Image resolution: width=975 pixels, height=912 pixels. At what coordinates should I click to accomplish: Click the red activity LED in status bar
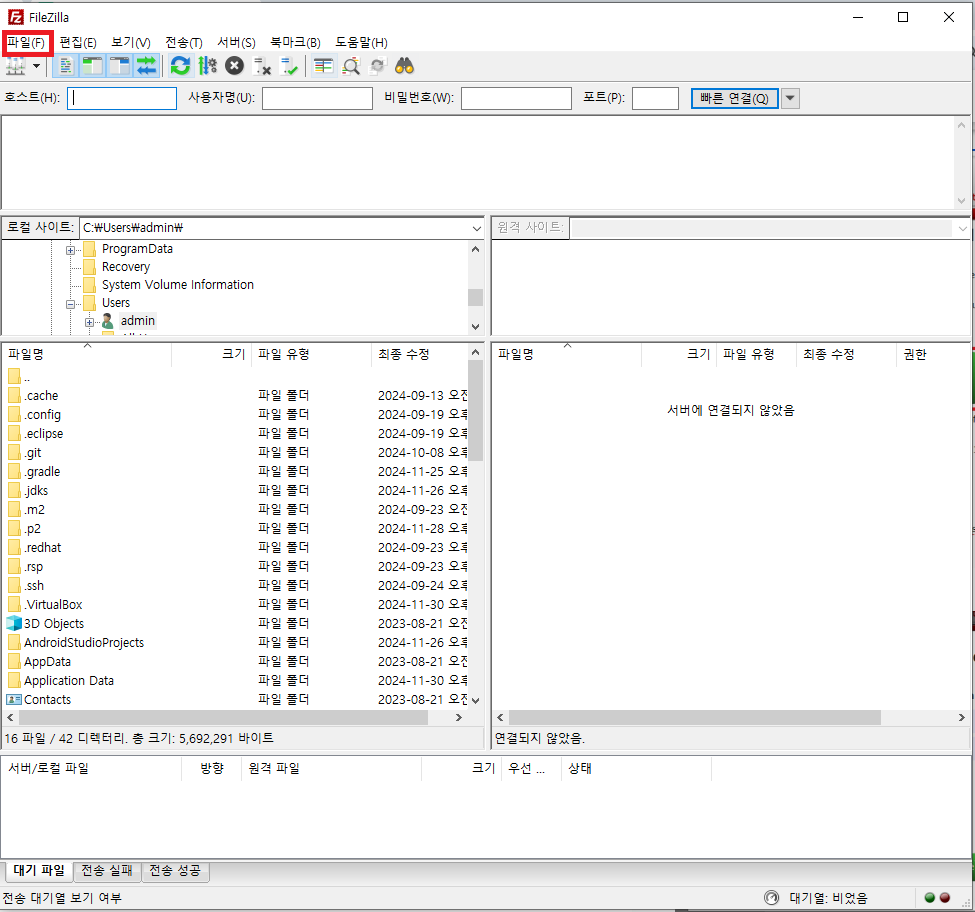tap(945, 898)
